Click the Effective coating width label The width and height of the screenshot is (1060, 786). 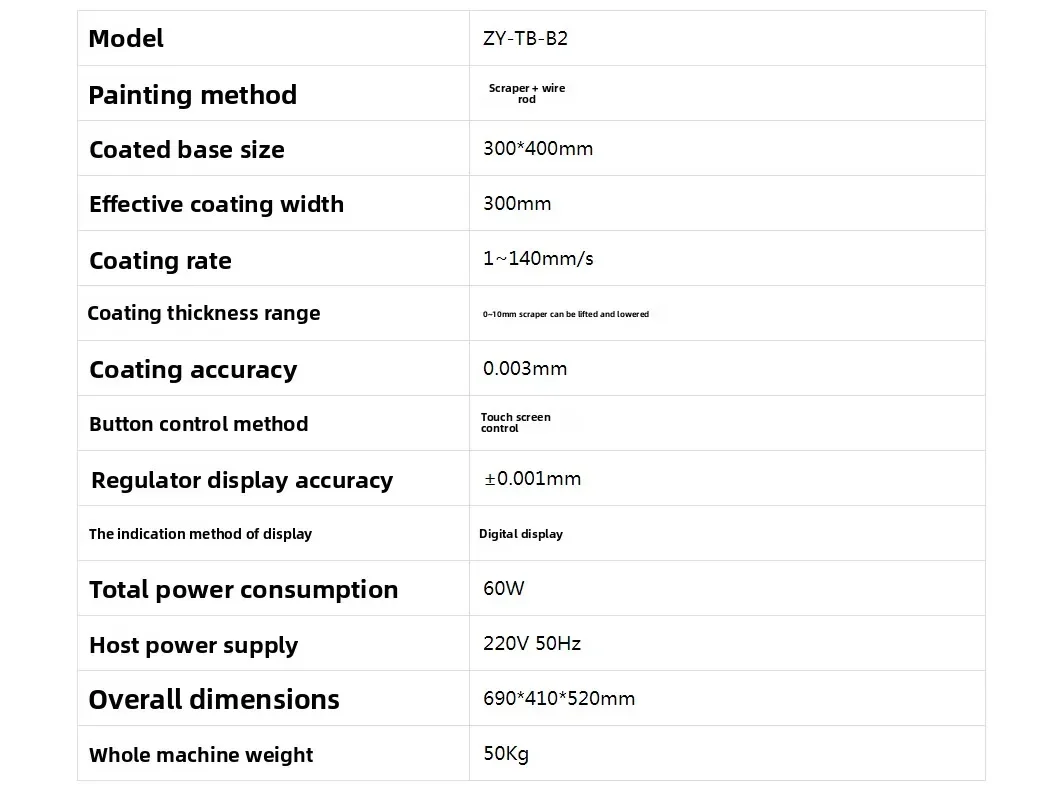point(216,204)
